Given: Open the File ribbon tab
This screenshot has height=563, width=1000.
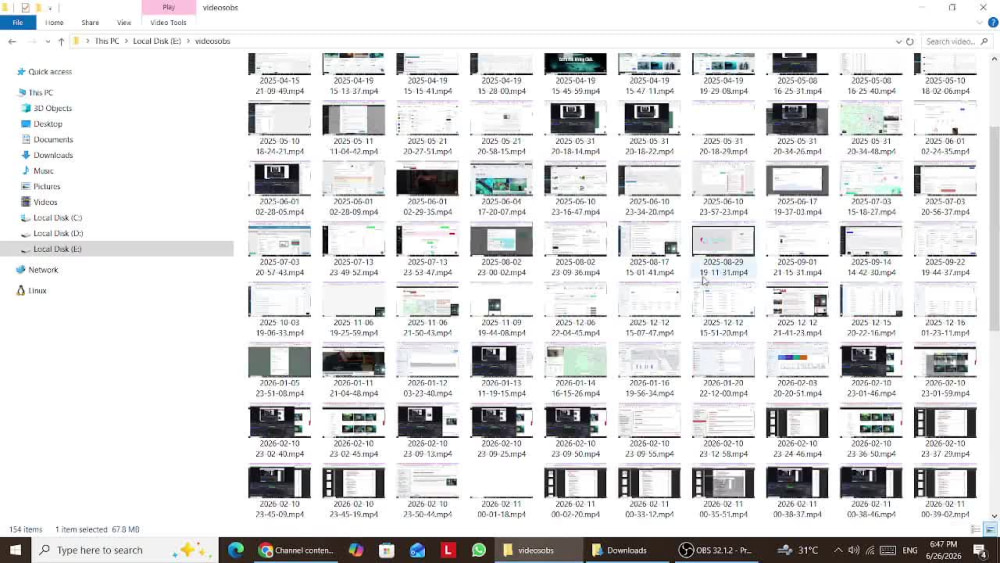Looking at the screenshot, I should click(18, 22).
